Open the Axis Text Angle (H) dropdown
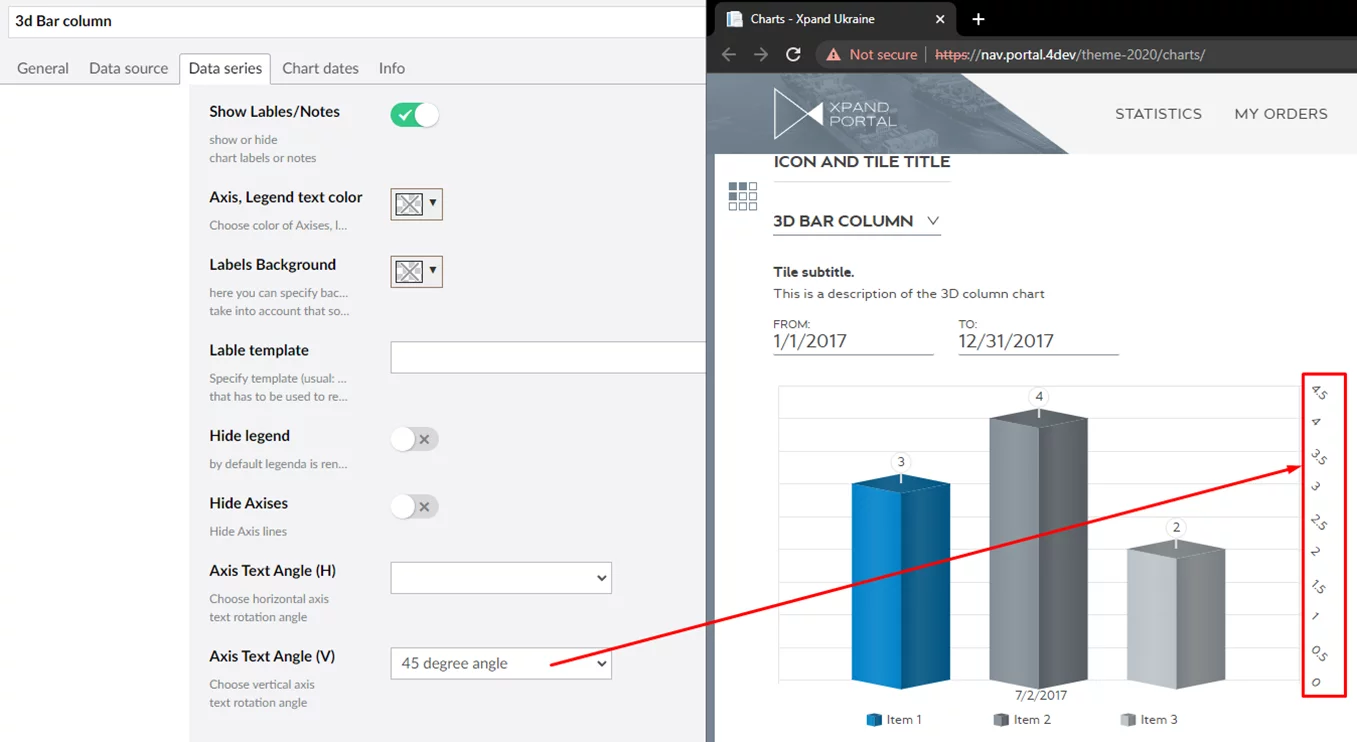Image resolution: width=1357 pixels, height=742 pixels. pyautogui.click(x=500, y=578)
